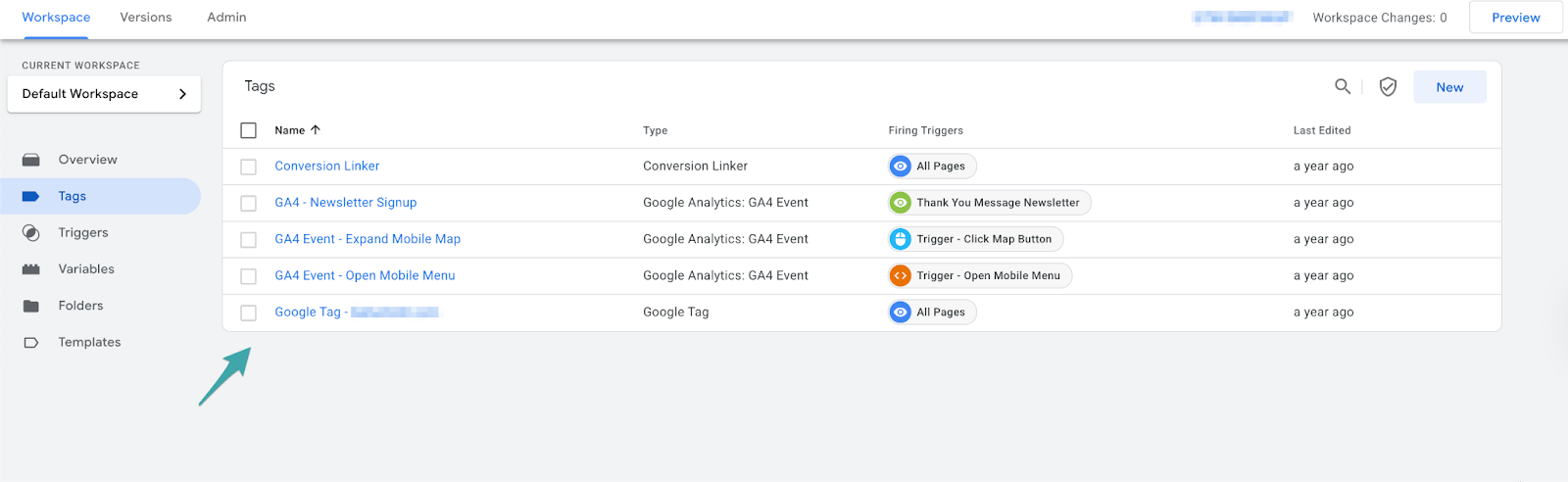Switch to the Versions tab
The height and width of the screenshot is (482, 1568).
146,18
